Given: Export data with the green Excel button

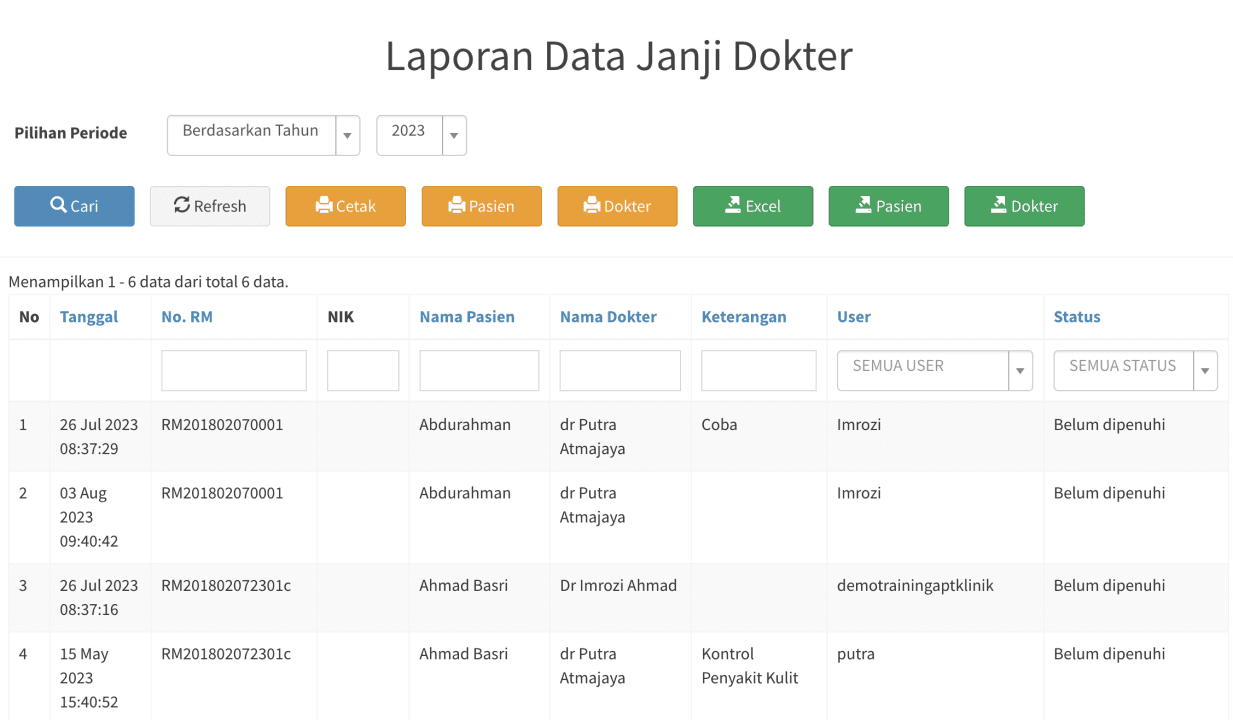Looking at the screenshot, I should coord(753,206).
